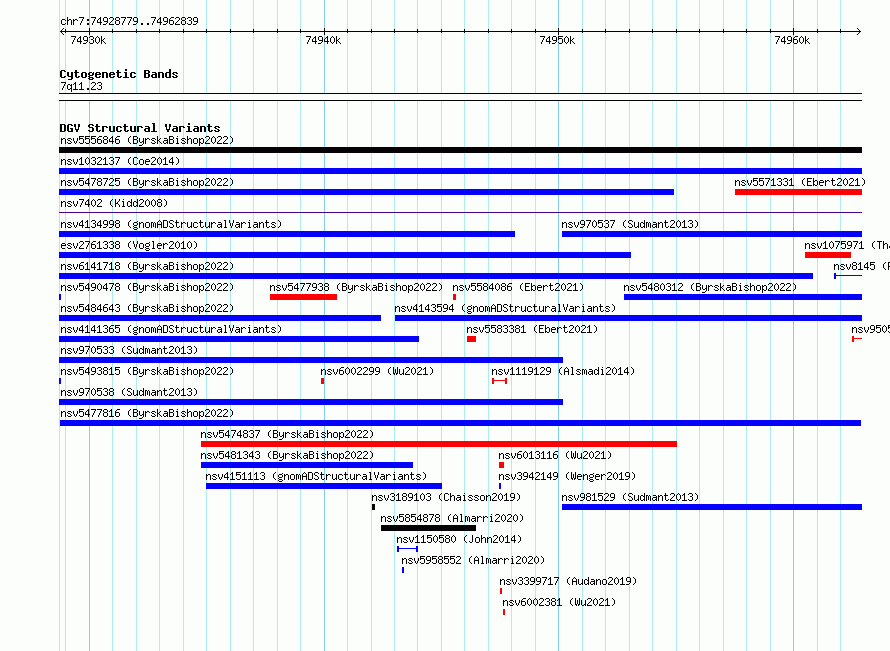The height and width of the screenshot is (651, 890).
Task: Click the nsv5493815 (ByrskaBishop2022) label
Action: pyautogui.click(x=147, y=371)
